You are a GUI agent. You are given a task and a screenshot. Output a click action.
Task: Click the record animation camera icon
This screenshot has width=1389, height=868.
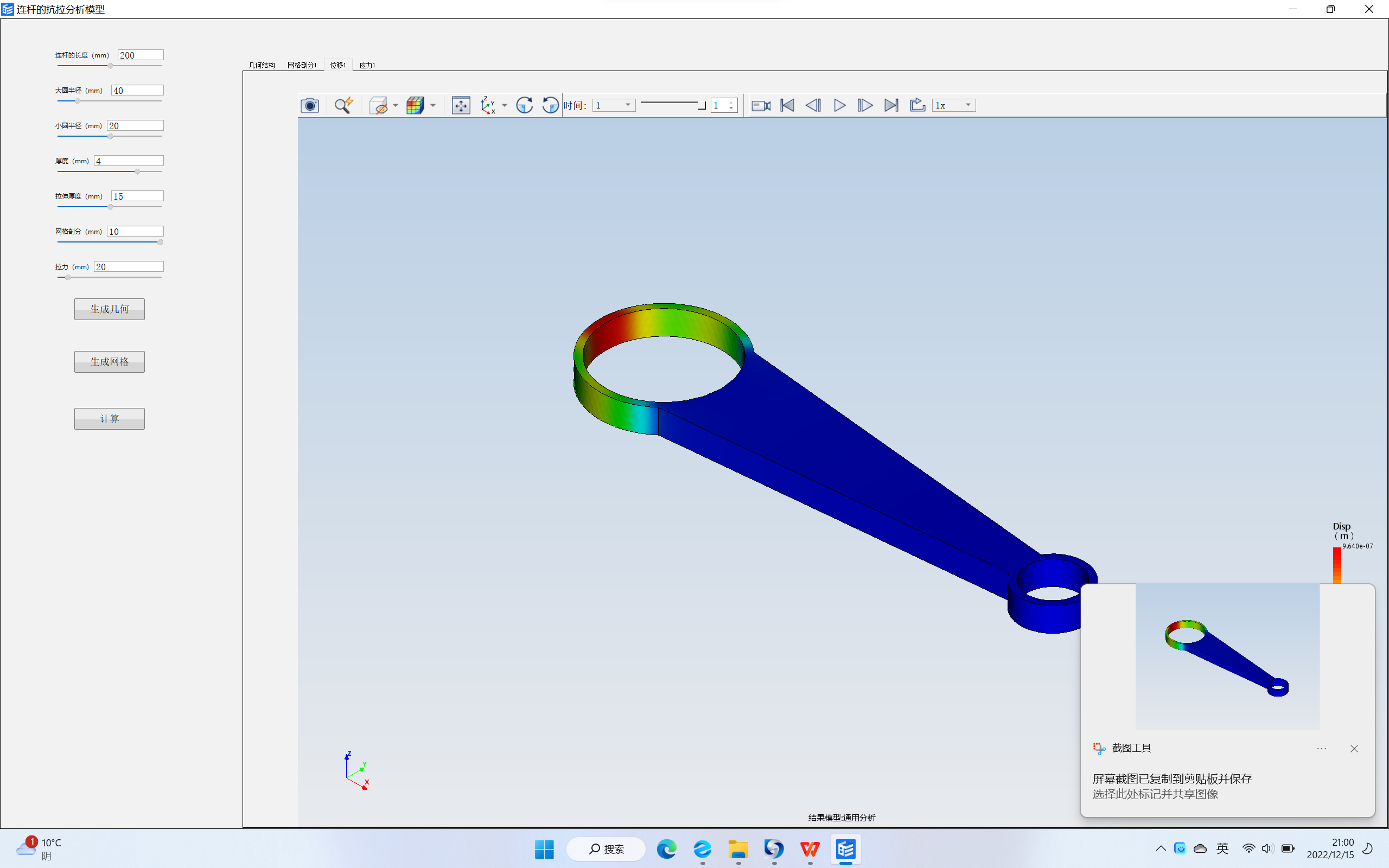coord(761,105)
